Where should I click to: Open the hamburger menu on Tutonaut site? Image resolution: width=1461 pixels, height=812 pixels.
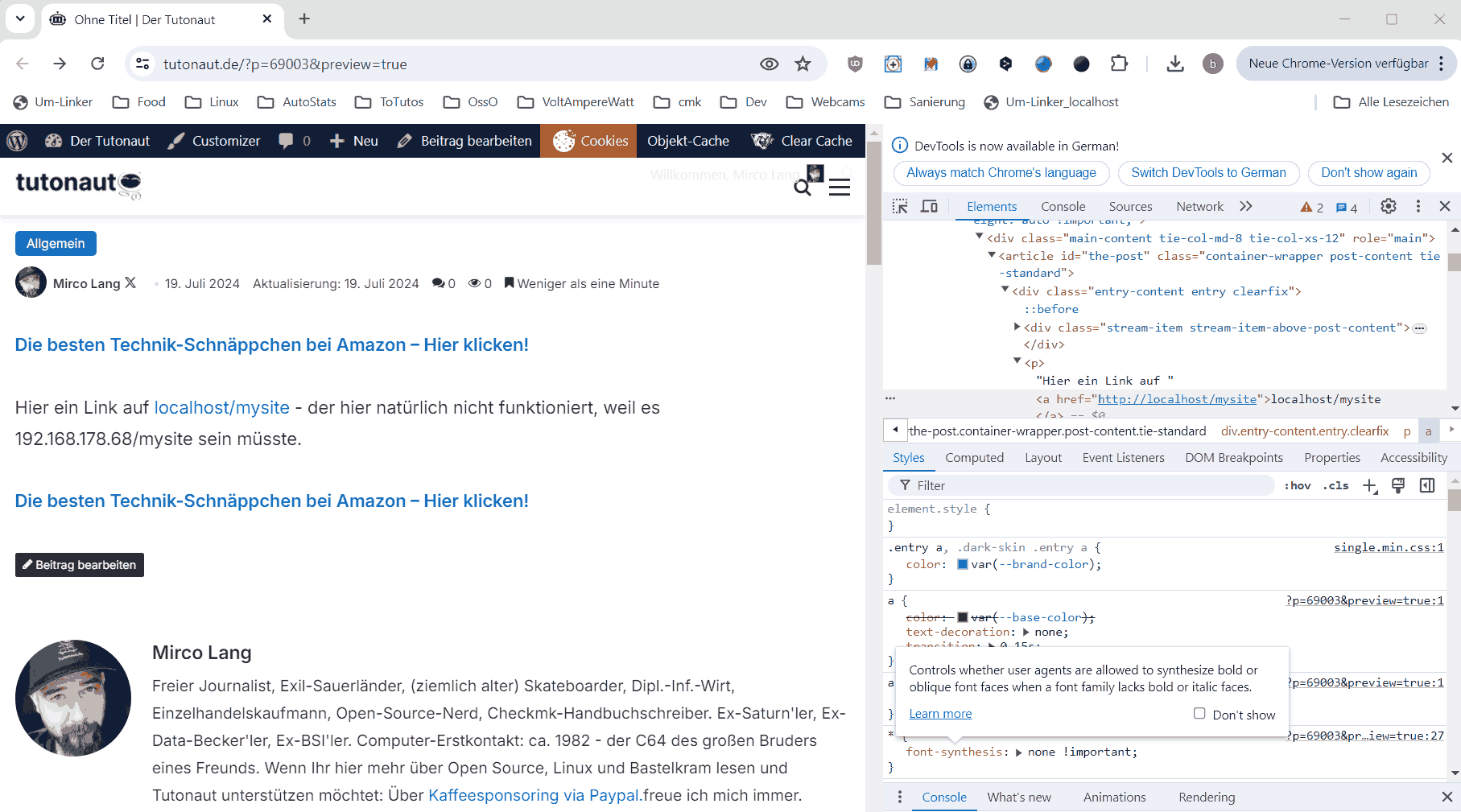tap(840, 188)
